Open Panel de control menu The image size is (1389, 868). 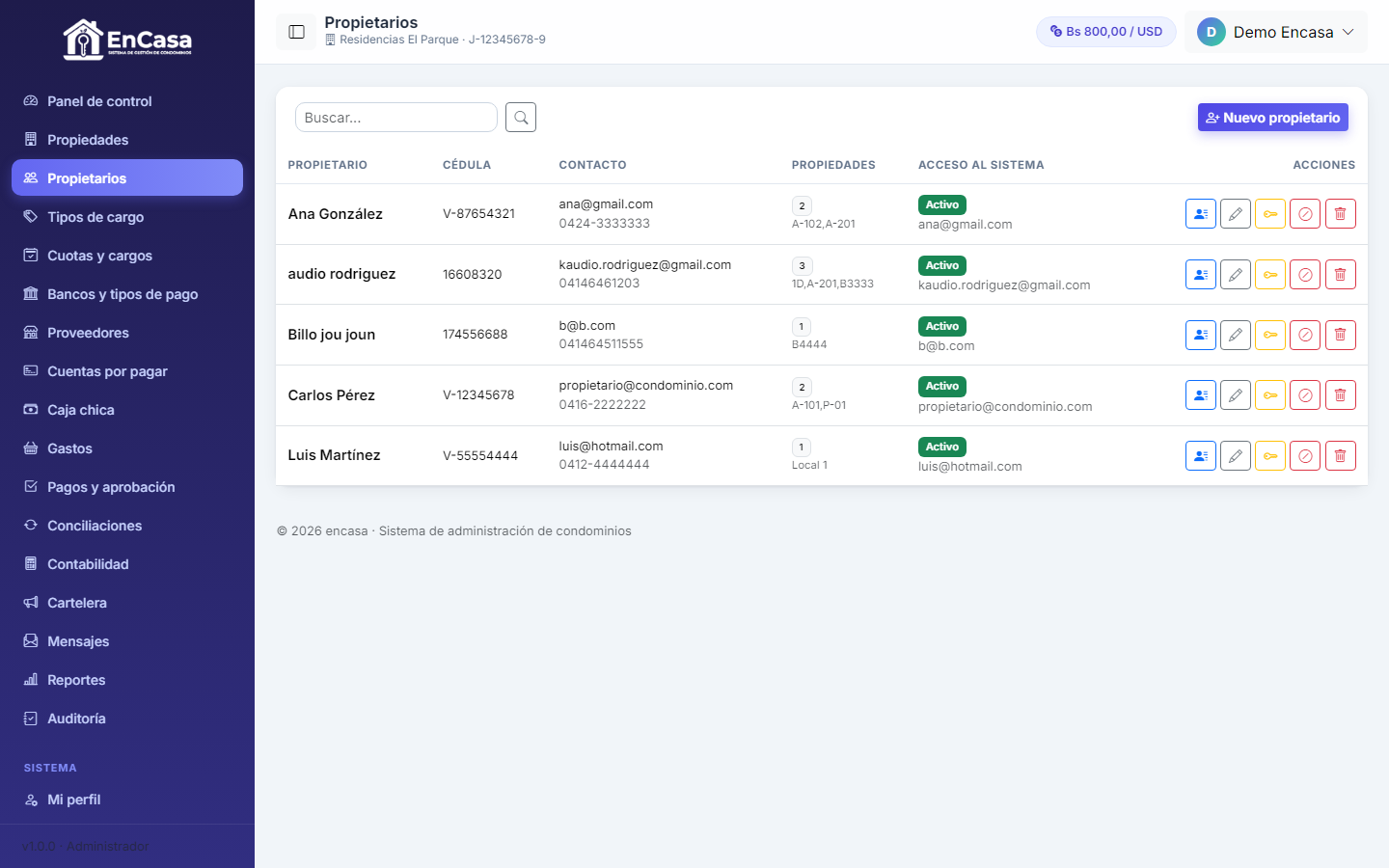[x=127, y=101]
